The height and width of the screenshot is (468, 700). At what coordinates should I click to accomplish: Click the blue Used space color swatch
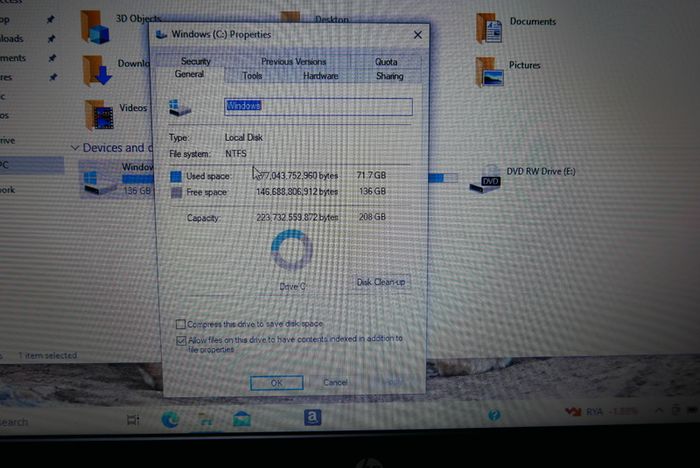[176, 176]
